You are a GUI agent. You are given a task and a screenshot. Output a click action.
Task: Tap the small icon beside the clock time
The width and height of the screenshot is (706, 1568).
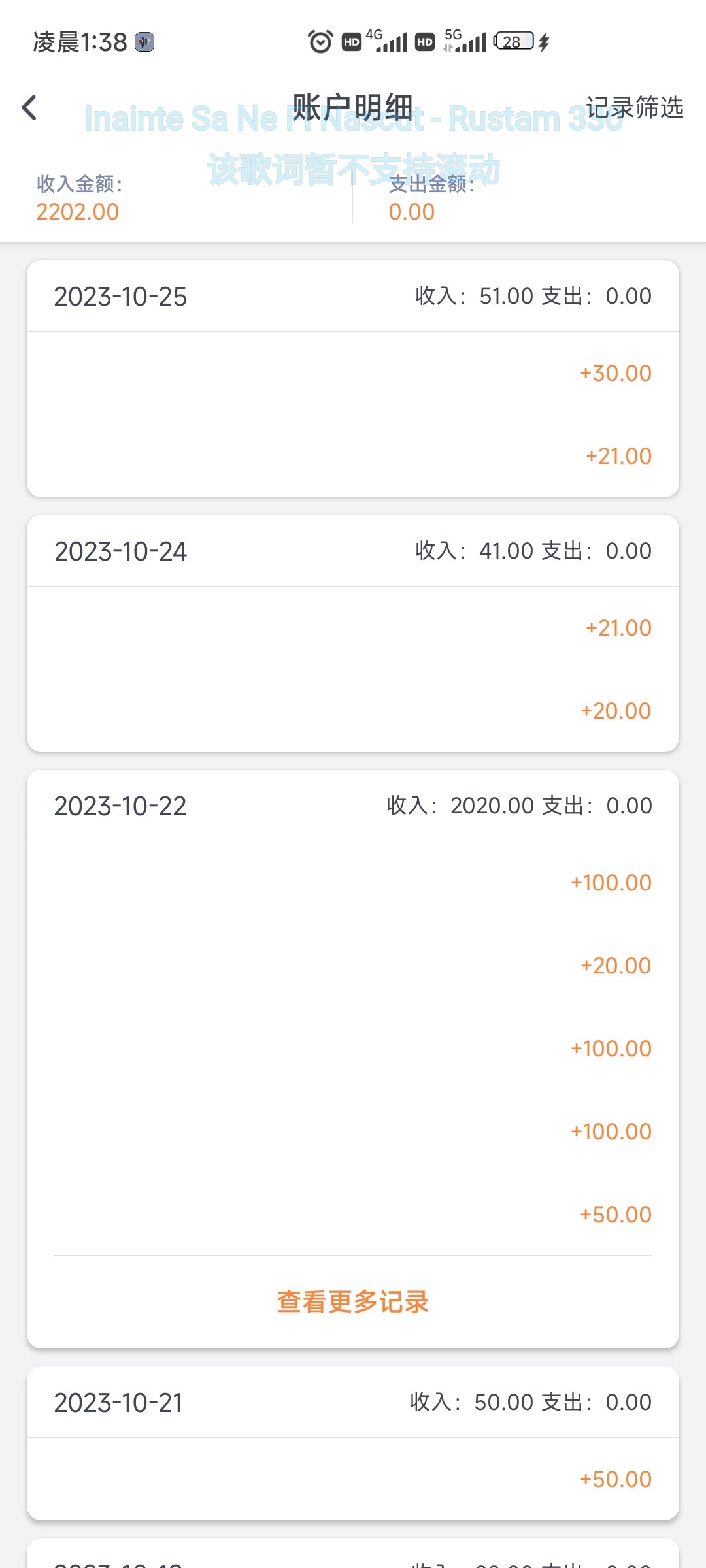click(x=144, y=42)
